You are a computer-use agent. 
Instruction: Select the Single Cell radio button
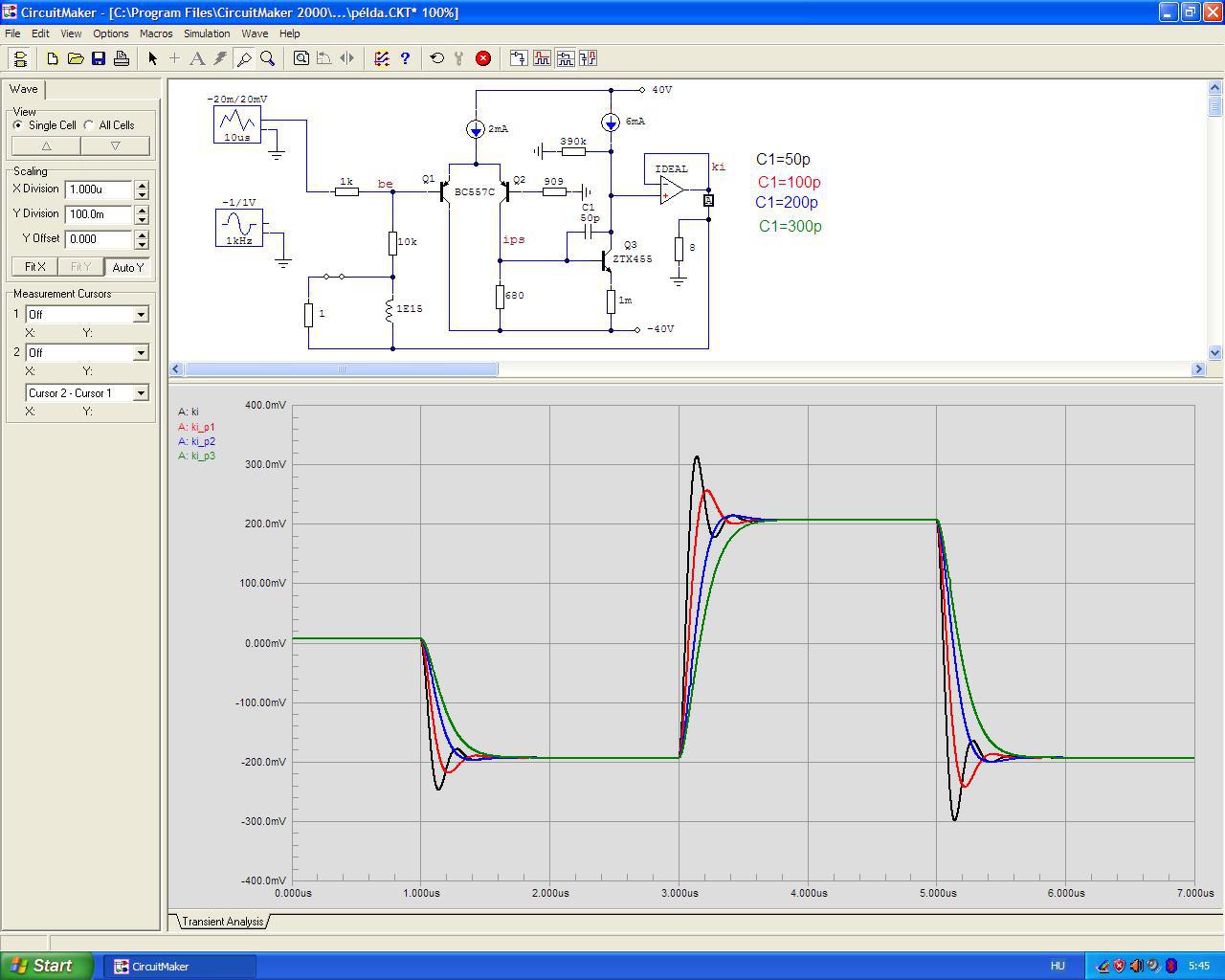tap(18, 125)
